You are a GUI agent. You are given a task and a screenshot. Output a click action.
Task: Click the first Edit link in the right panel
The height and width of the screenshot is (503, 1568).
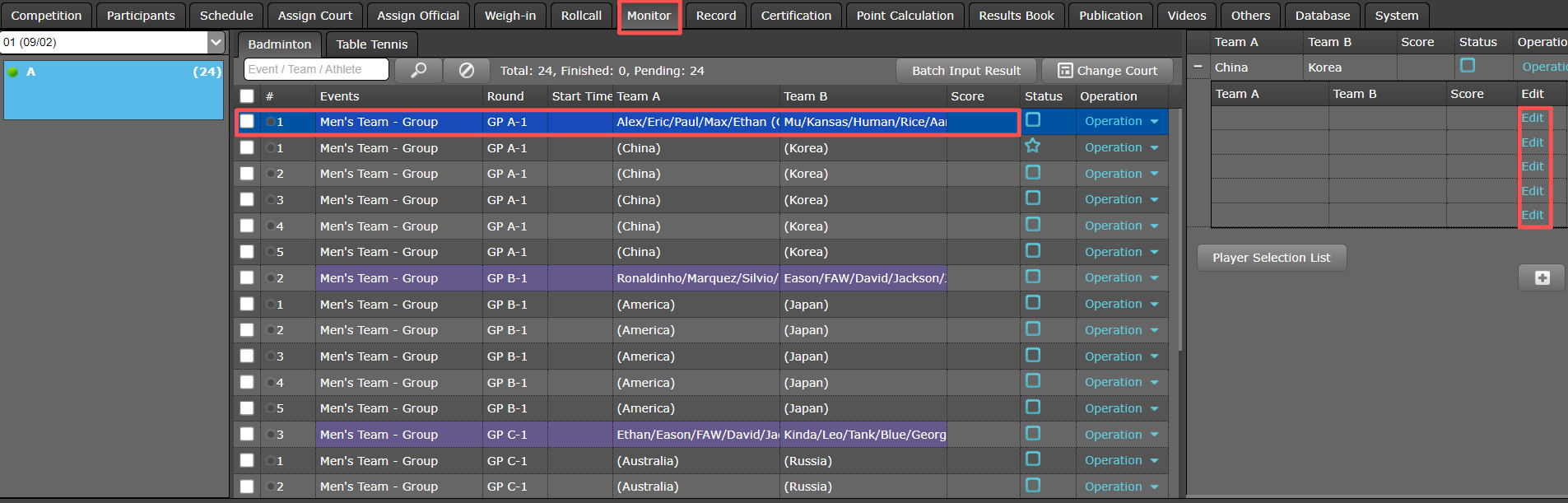coord(1532,118)
